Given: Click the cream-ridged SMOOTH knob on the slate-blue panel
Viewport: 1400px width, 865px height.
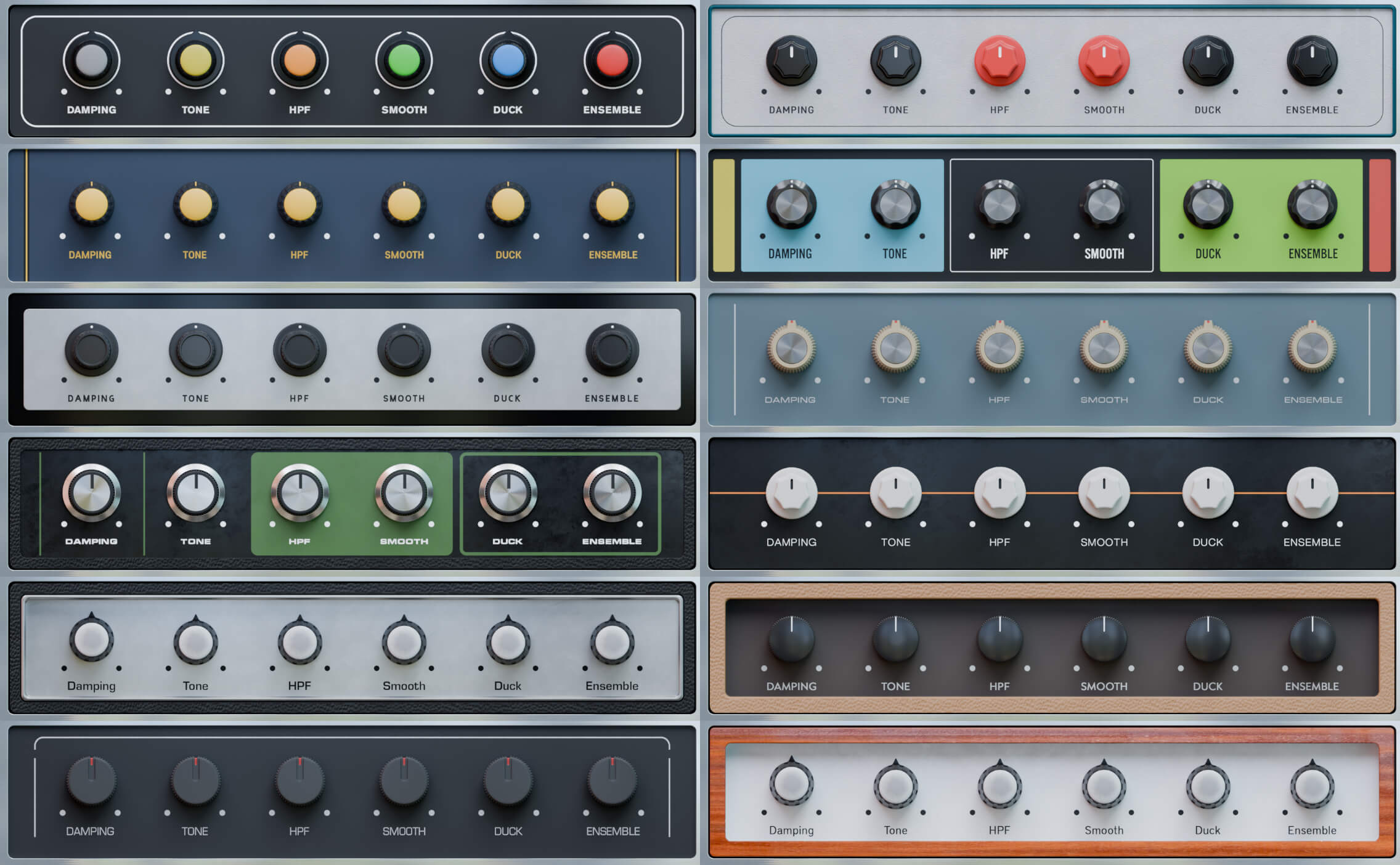Looking at the screenshot, I should click(x=1104, y=348).
